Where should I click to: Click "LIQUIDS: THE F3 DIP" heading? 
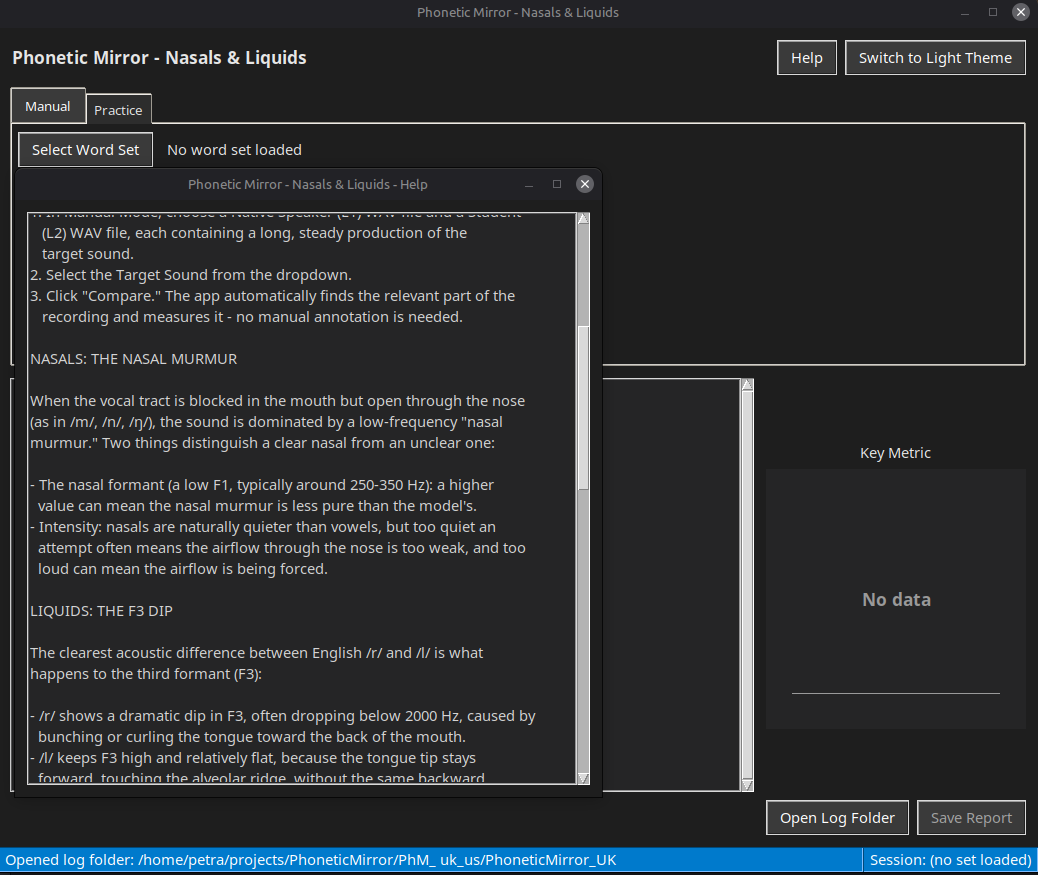101,611
